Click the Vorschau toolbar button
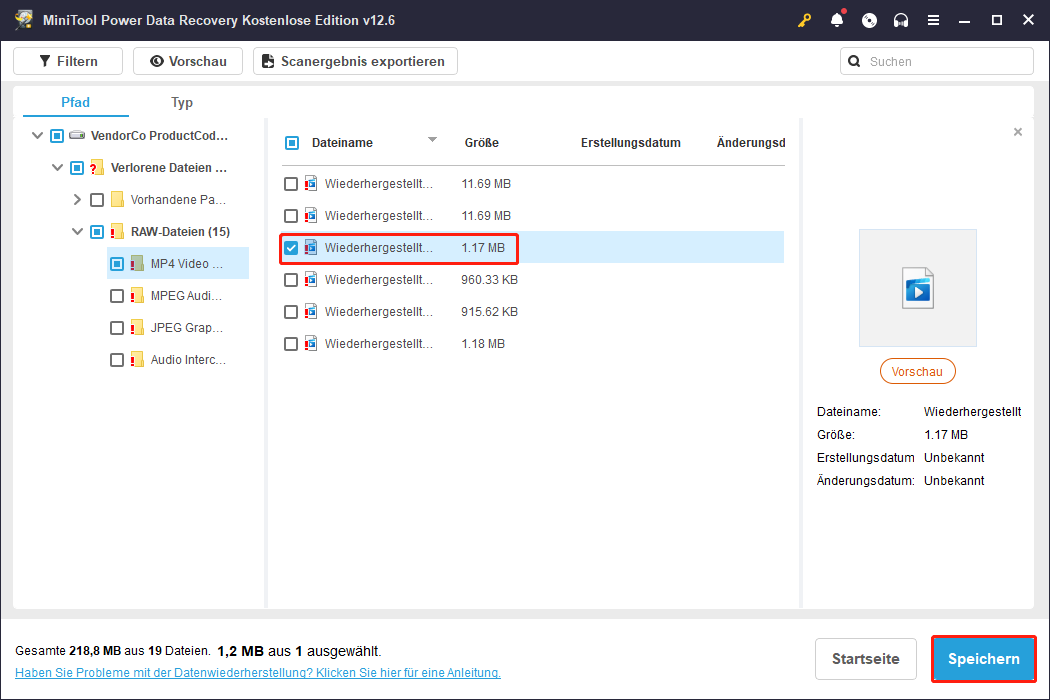1050x700 pixels. click(188, 61)
